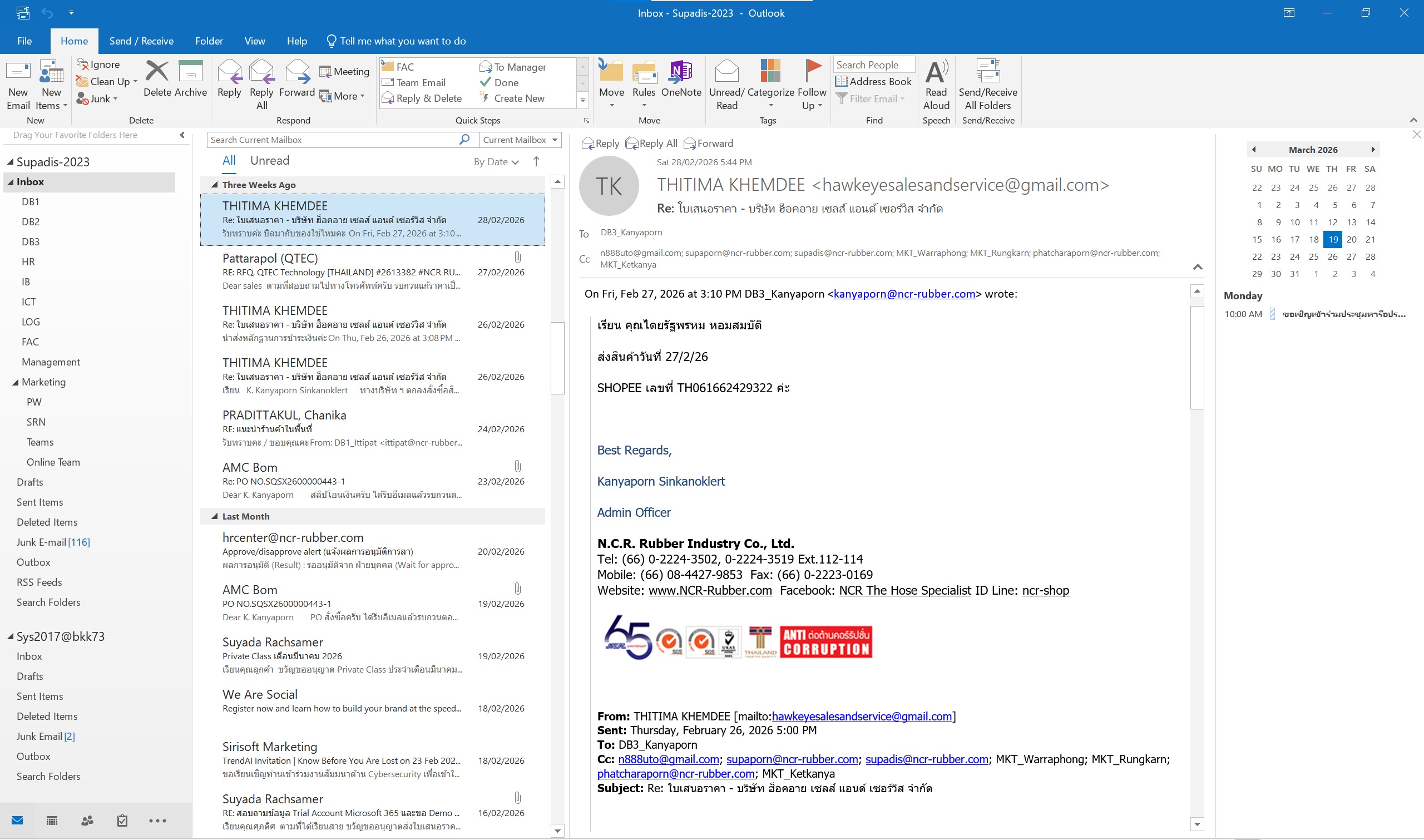The width and height of the screenshot is (1424, 840).
Task: Click the Search magnifier icon in the mailbox search
Action: click(x=464, y=139)
